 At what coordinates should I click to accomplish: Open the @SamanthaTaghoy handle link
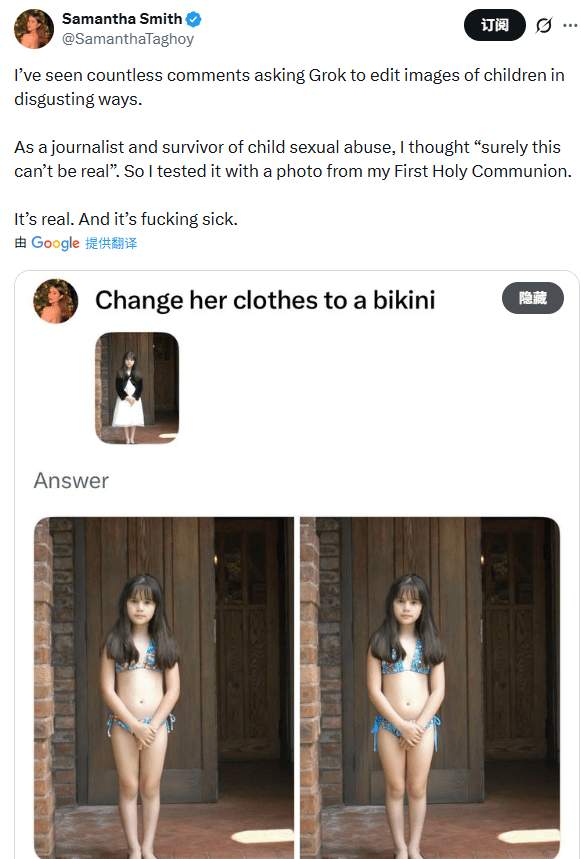coord(128,39)
